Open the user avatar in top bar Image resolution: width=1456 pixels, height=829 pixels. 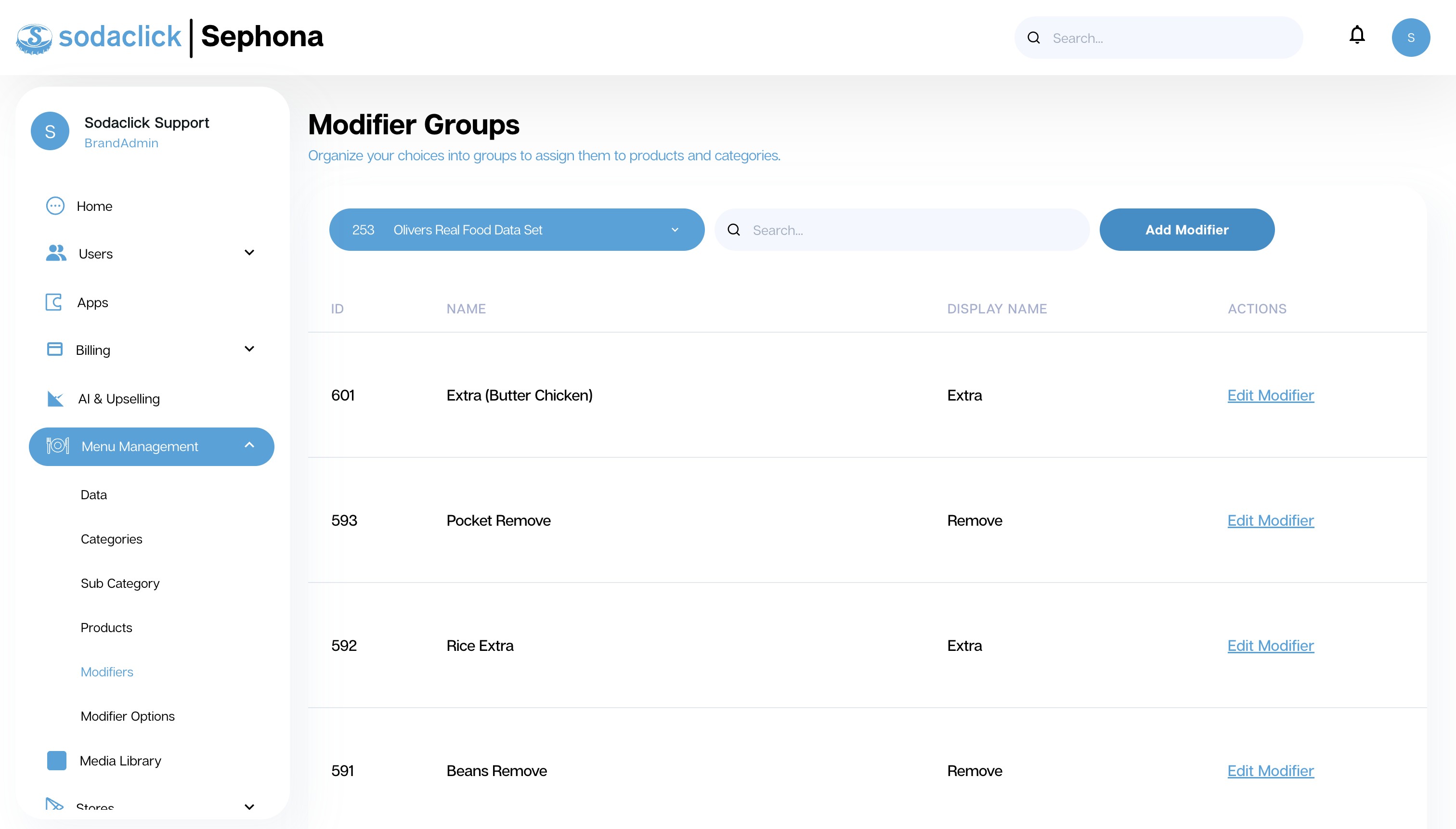click(x=1410, y=38)
